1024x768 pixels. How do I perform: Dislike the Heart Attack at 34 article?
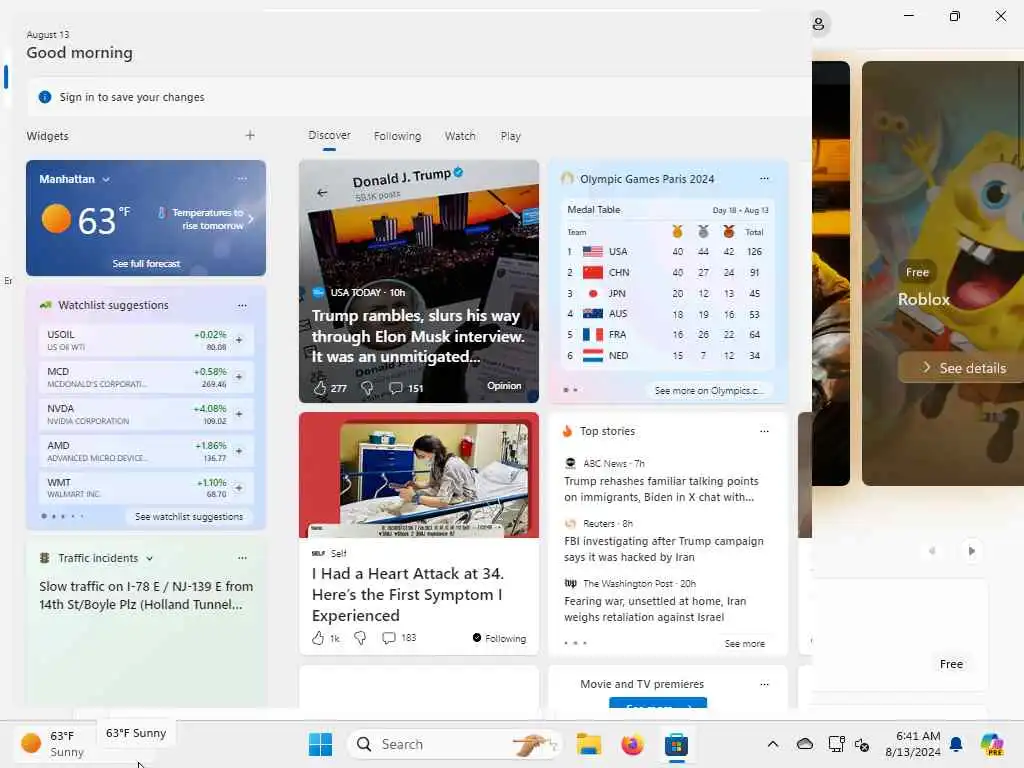tap(360, 638)
